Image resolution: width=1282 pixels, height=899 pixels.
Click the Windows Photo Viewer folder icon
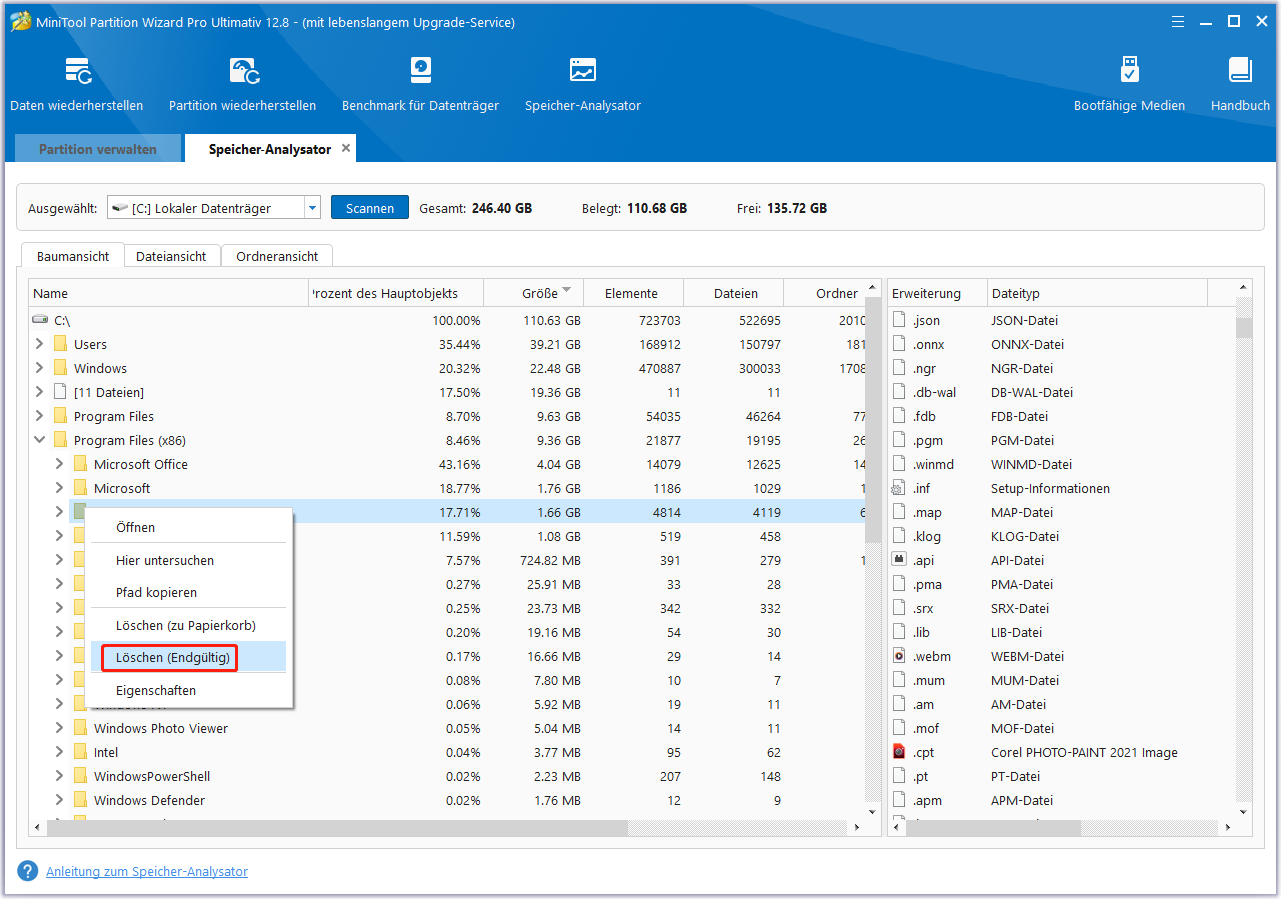[80, 728]
